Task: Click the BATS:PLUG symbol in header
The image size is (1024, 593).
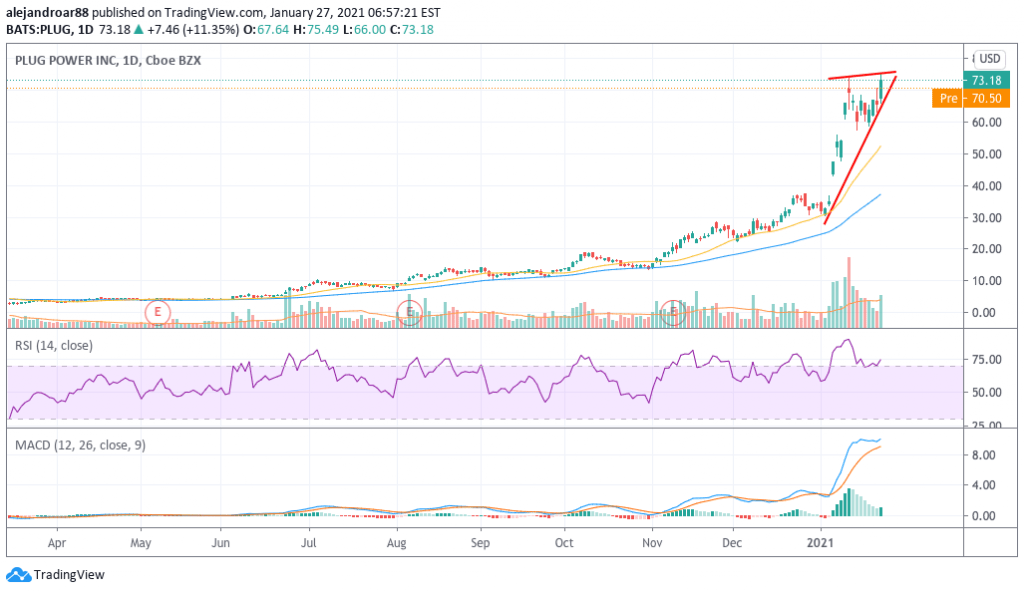Action: (36, 29)
